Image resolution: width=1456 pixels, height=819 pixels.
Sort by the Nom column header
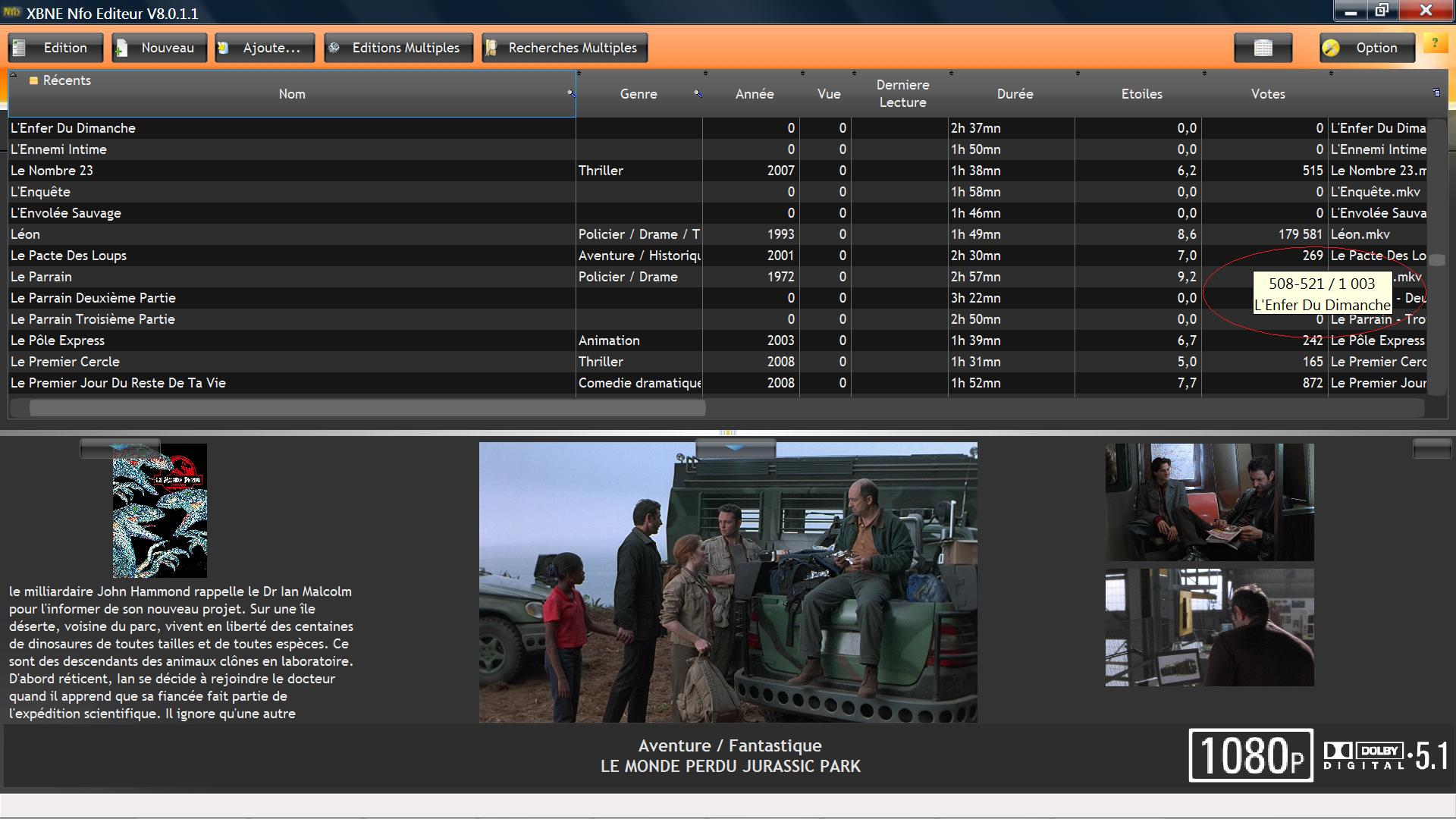click(292, 94)
